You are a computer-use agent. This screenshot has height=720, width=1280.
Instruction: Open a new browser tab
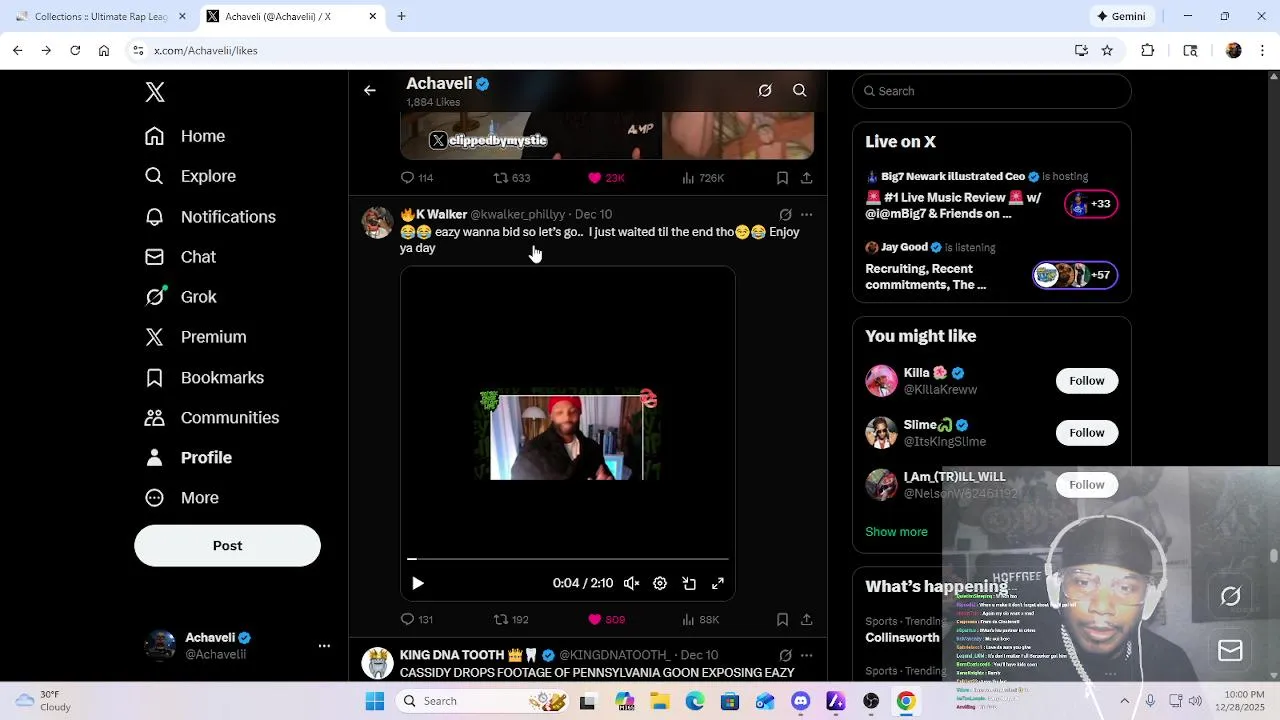pos(401,16)
